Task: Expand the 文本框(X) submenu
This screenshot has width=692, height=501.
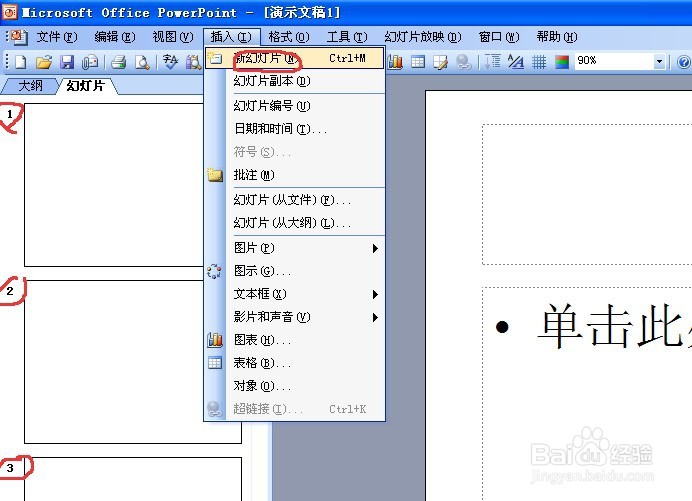Action: (294, 294)
